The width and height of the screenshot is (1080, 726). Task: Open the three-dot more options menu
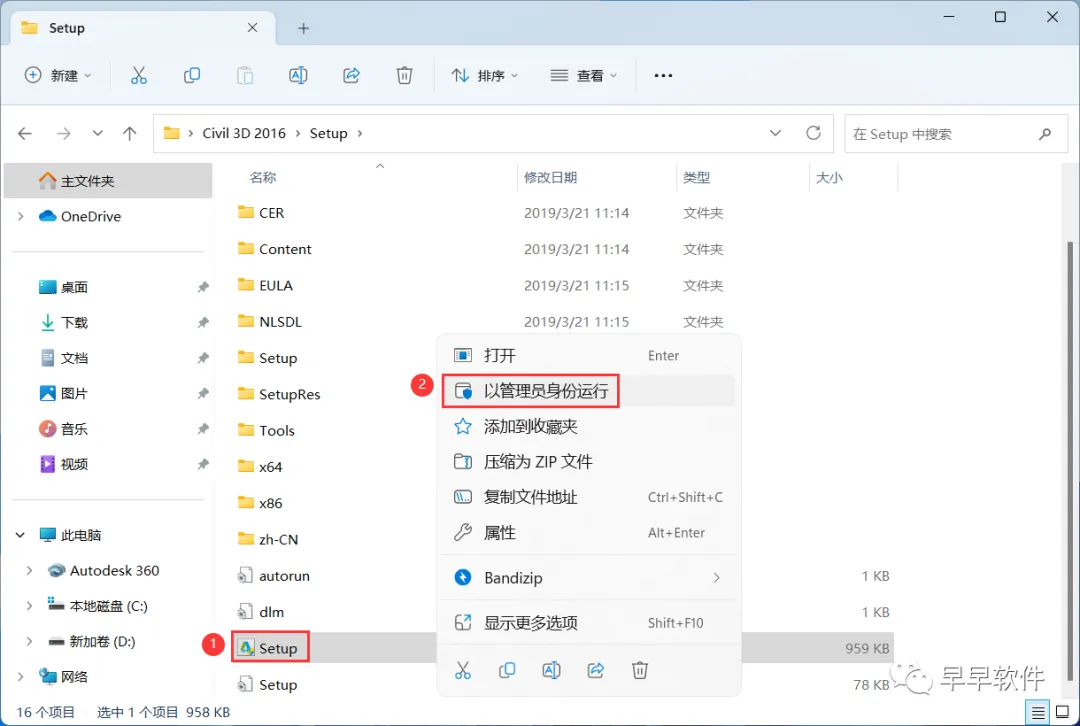coord(663,75)
